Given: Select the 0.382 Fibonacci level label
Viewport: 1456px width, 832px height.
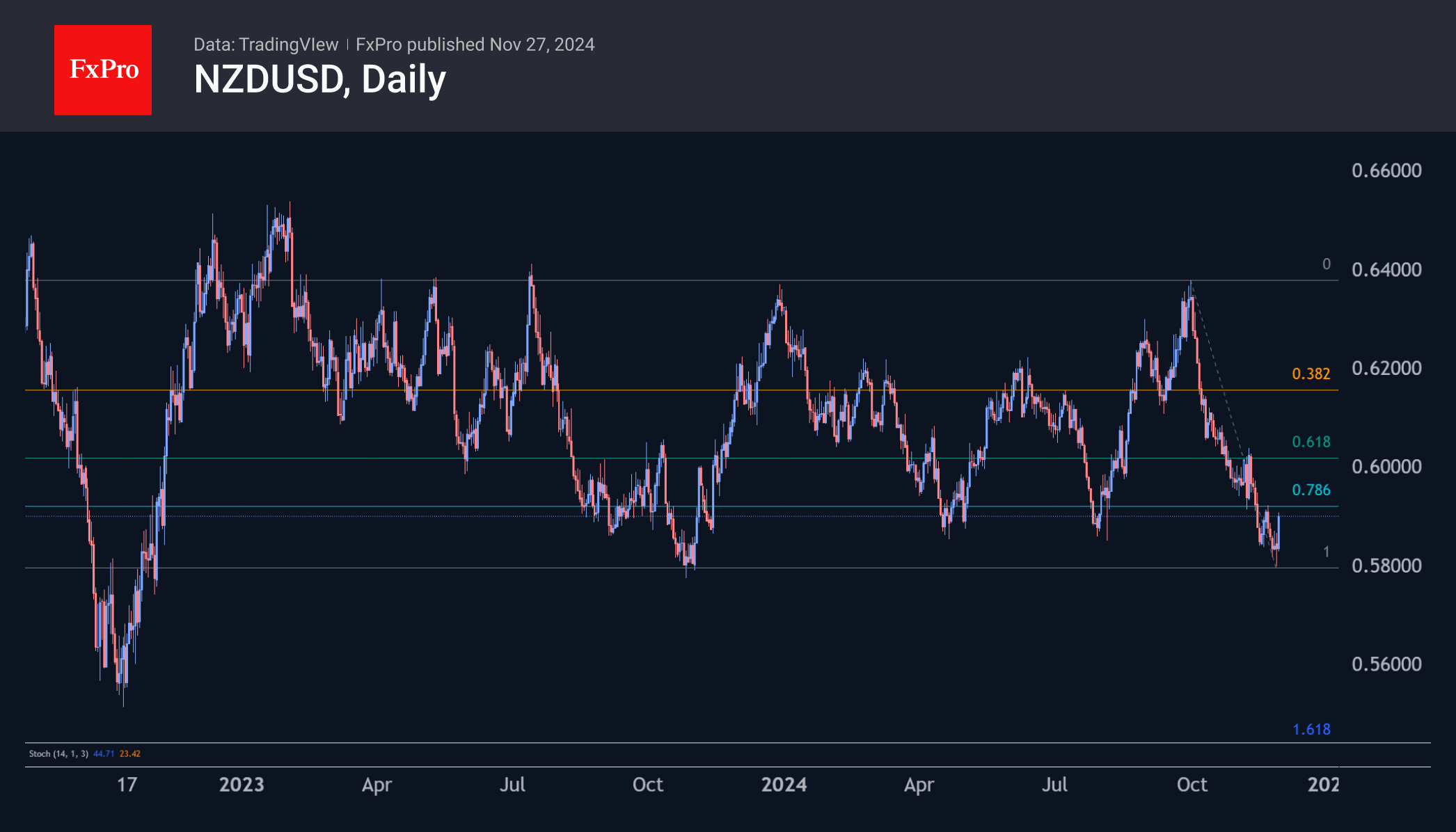Looking at the screenshot, I should [1311, 374].
